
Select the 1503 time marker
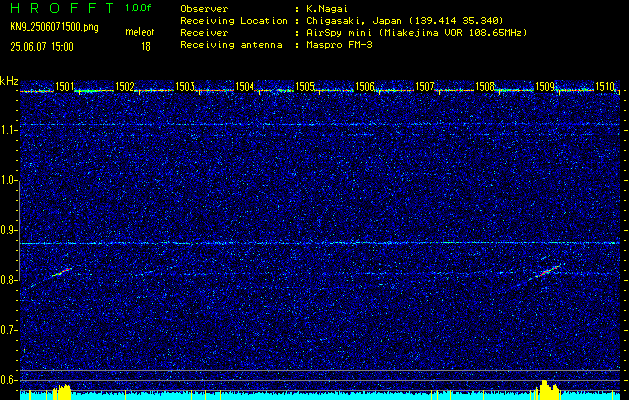[x=185, y=86]
